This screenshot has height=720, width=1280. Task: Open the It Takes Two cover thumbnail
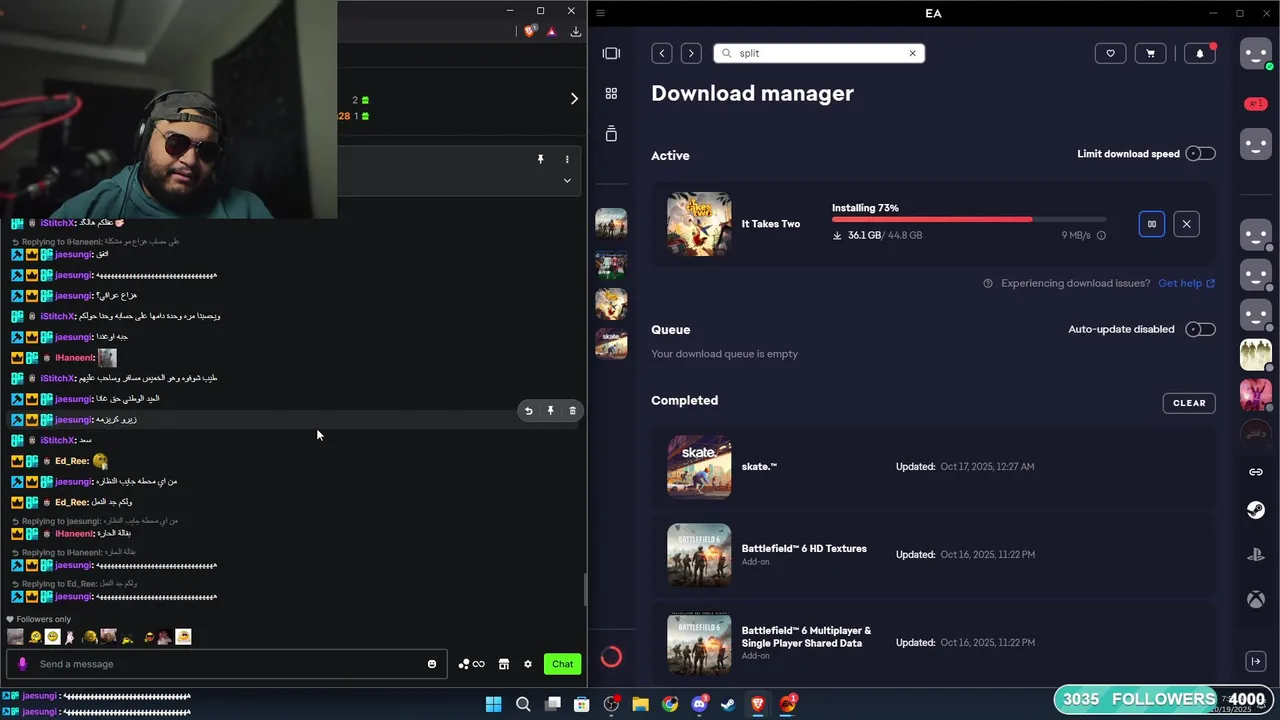point(699,224)
